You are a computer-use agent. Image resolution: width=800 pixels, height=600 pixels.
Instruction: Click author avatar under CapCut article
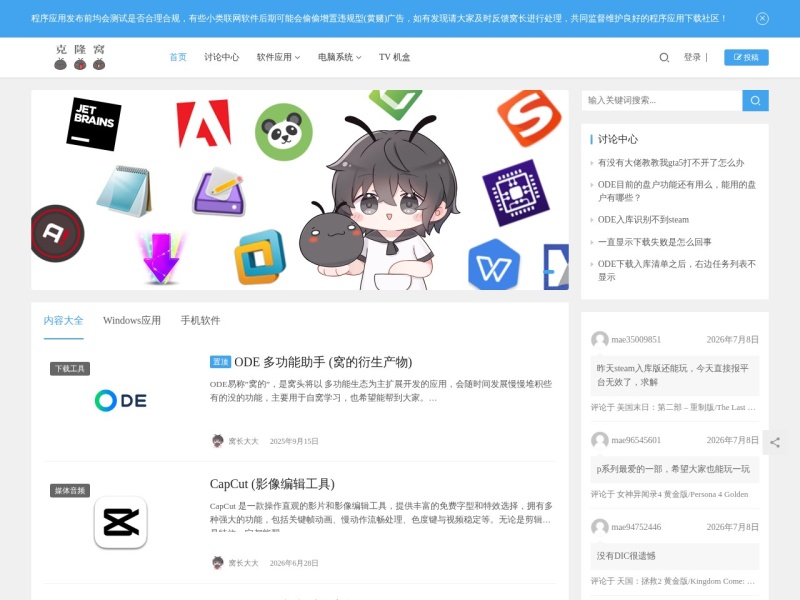[x=218, y=563]
